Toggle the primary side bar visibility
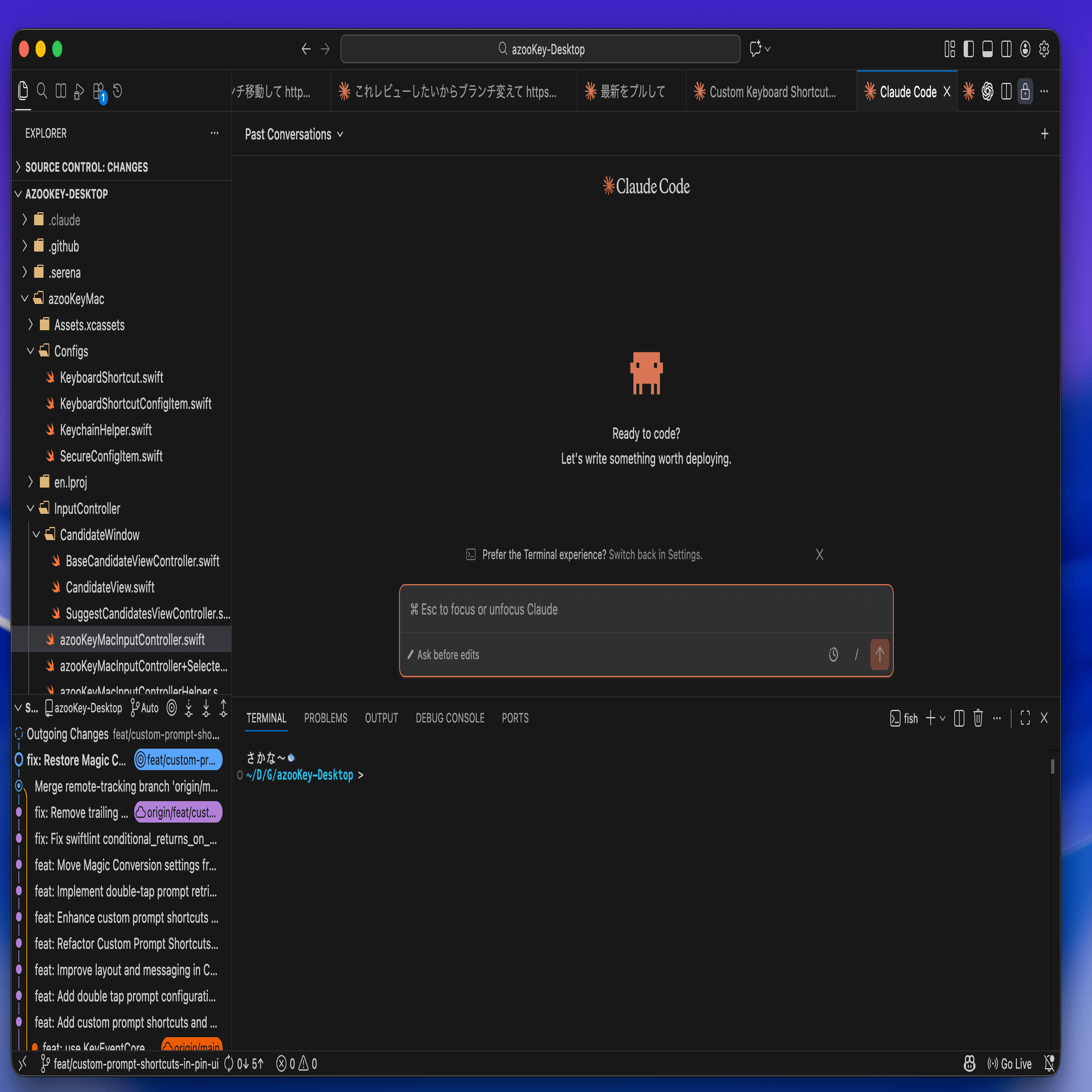Screen dimensions: 1092x1092 click(969, 49)
